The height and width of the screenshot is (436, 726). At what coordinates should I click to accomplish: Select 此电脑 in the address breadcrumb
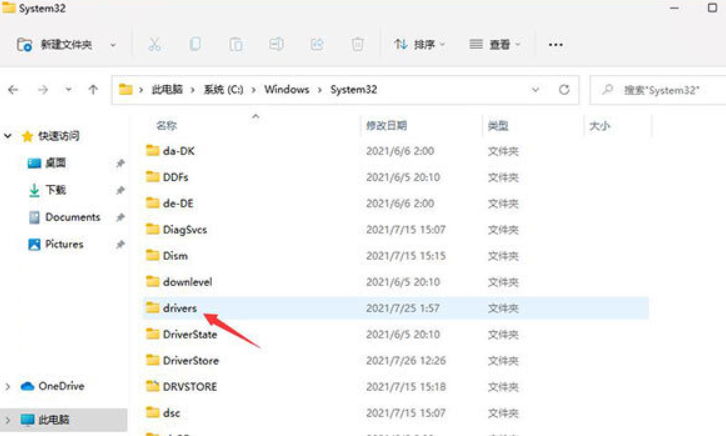pyautogui.click(x=167, y=89)
